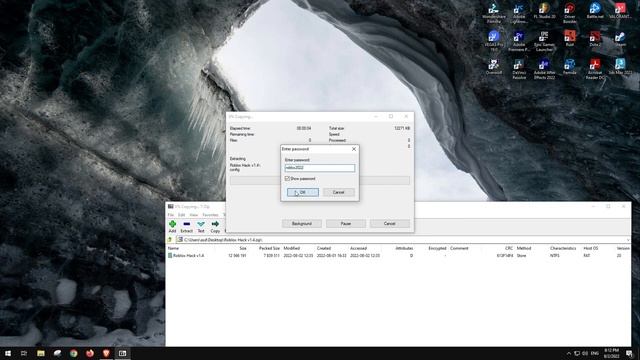640x360 pixels.
Task: Show hidden system tray icons chevron
Action: click(569, 353)
